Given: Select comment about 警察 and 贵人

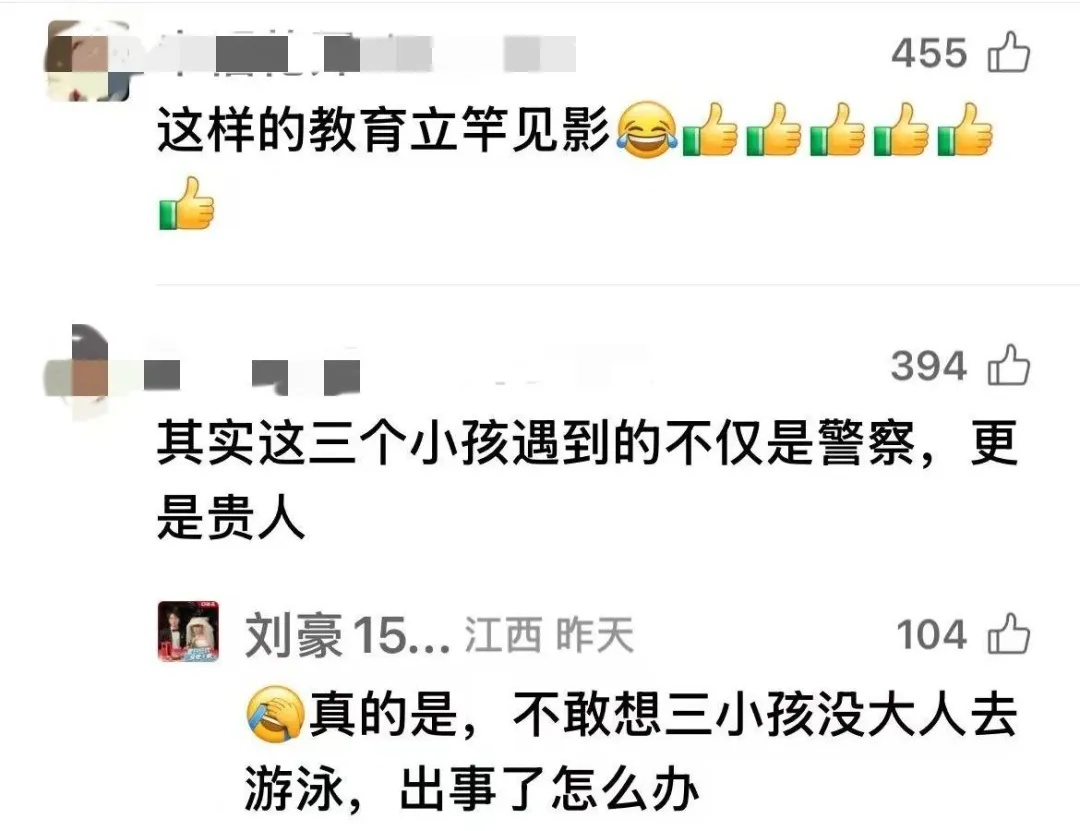Looking at the screenshot, I should [x=588, y=480].
